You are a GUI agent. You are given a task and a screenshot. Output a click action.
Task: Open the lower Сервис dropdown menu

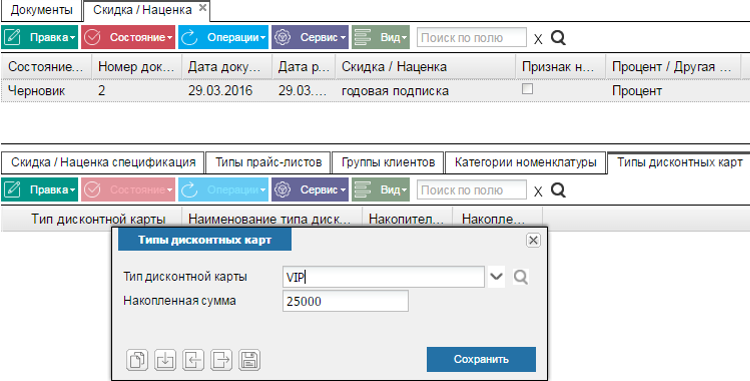[310, 190]
